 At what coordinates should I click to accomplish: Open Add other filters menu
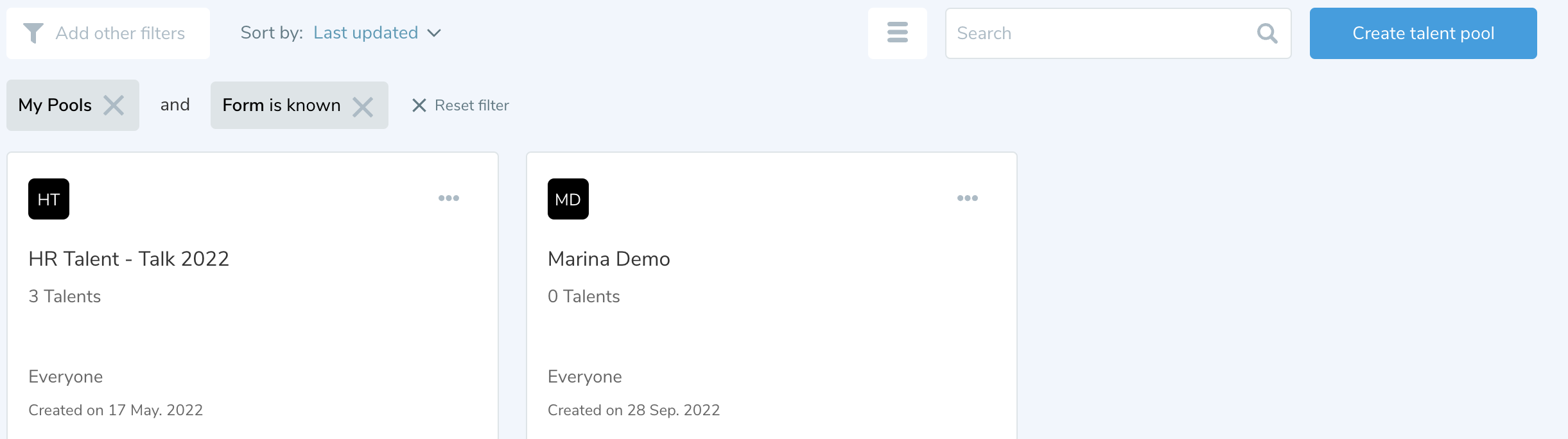(120, 33)
